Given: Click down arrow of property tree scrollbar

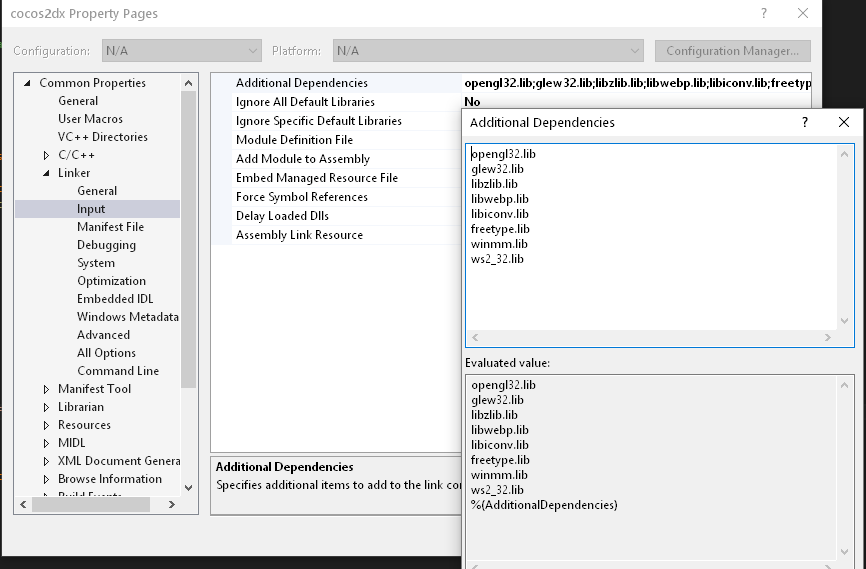Looking at the screenshot, I should pyautogui.click(x=188, y=487).
